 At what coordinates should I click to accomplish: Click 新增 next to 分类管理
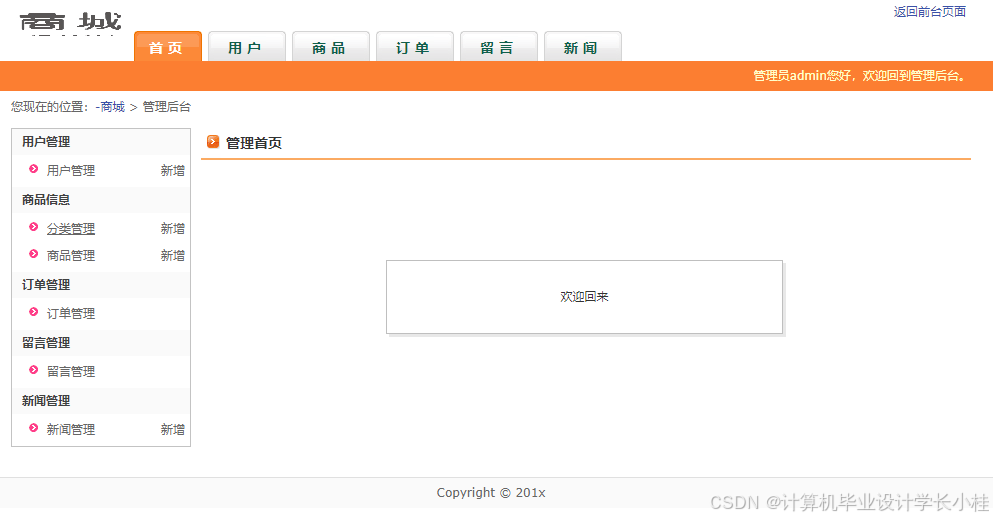coord(172,228)
